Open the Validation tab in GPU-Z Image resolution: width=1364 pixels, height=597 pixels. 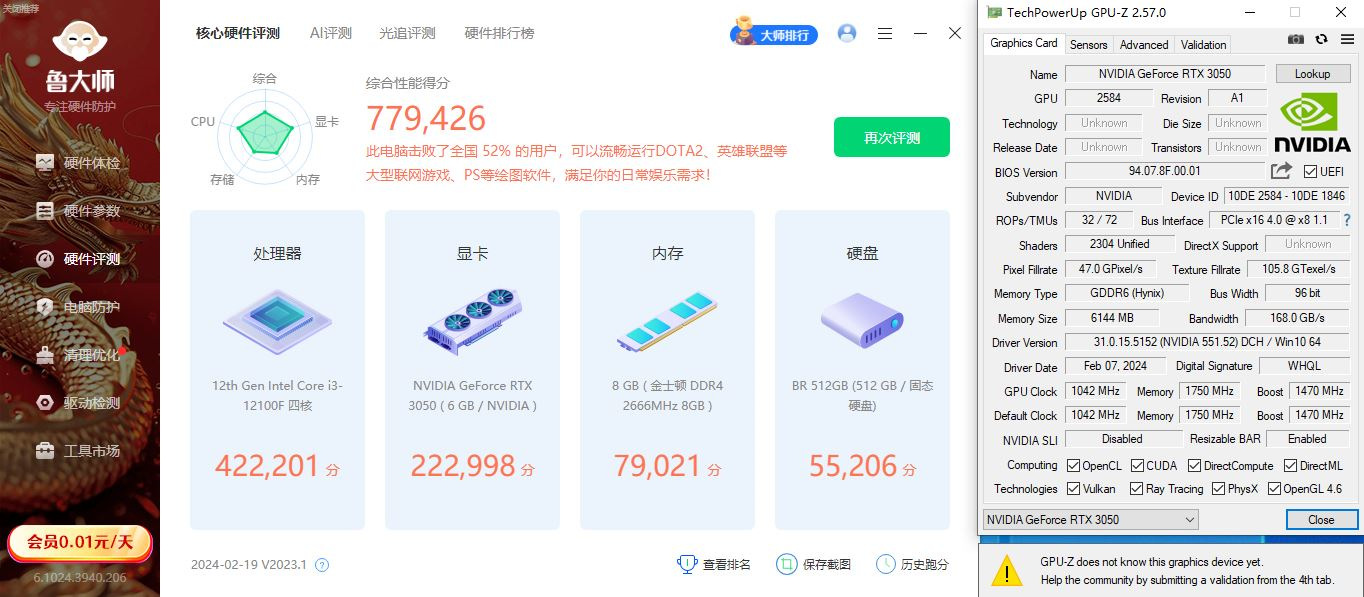pos(1203,44)
